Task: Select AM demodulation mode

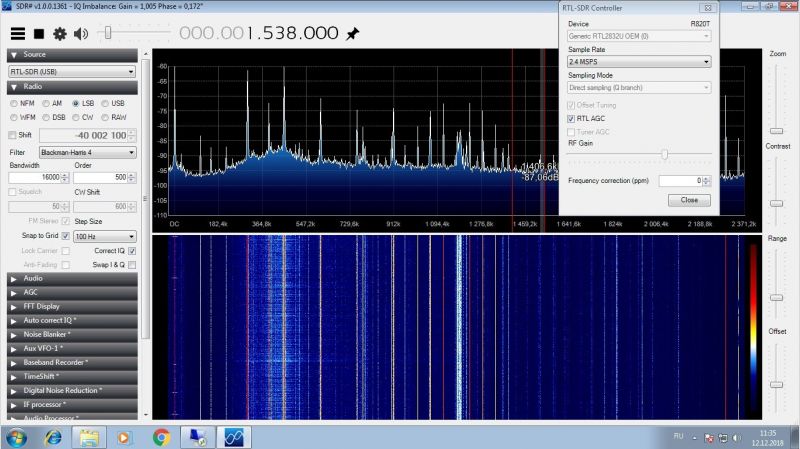Action: (x=52, y=103)
